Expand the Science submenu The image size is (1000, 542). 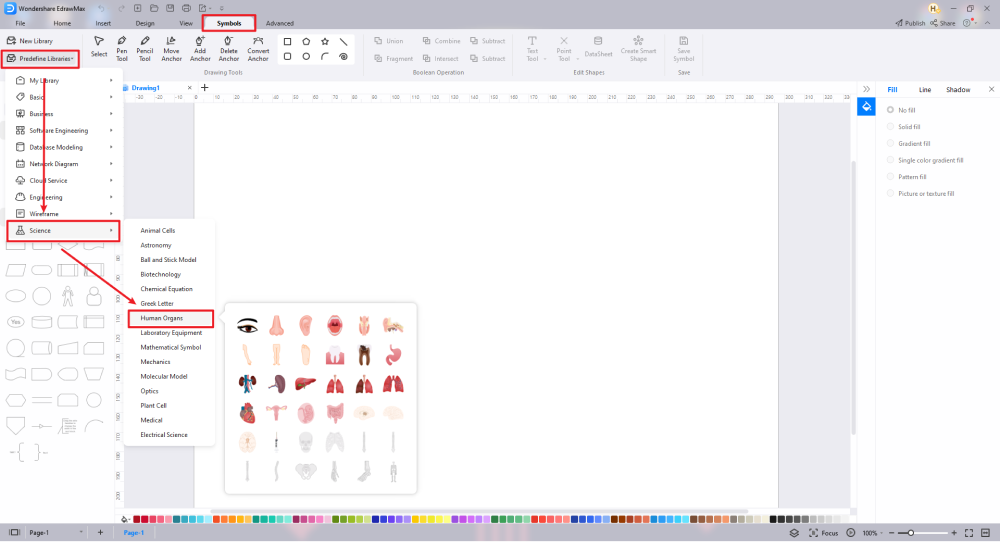(x=63, y=230)
